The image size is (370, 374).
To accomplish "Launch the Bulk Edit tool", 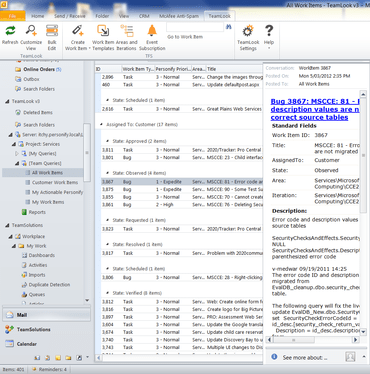I will tap(52, 37).
